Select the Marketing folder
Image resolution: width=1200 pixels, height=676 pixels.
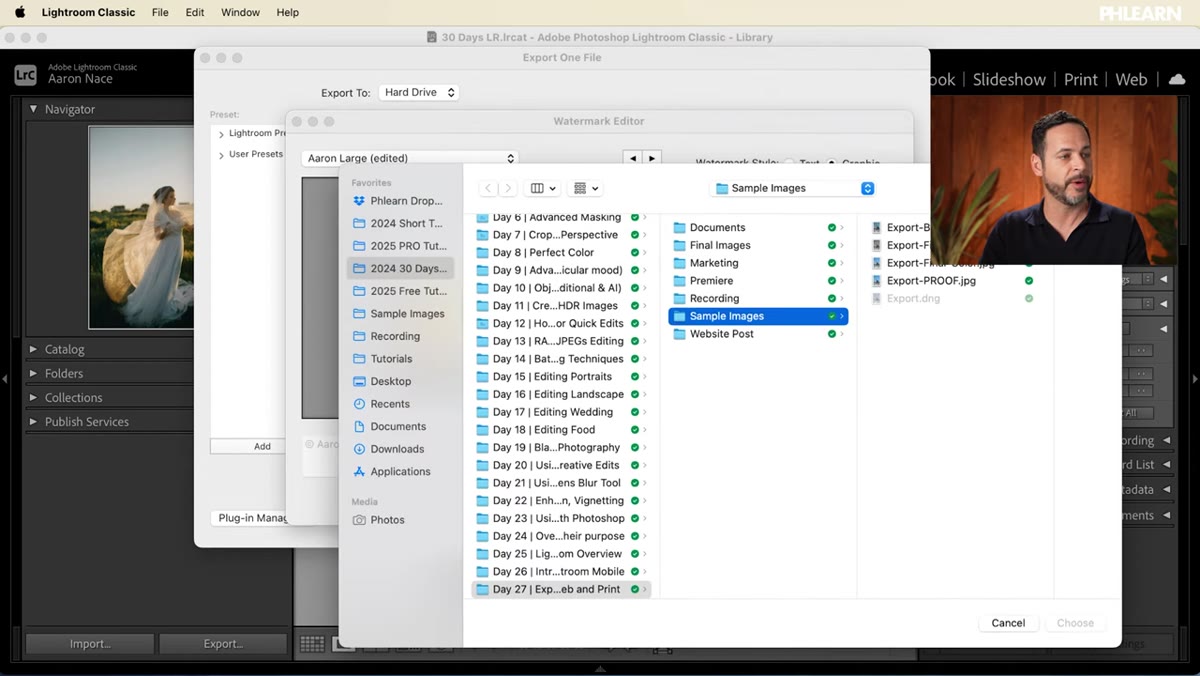coord(758,263)
